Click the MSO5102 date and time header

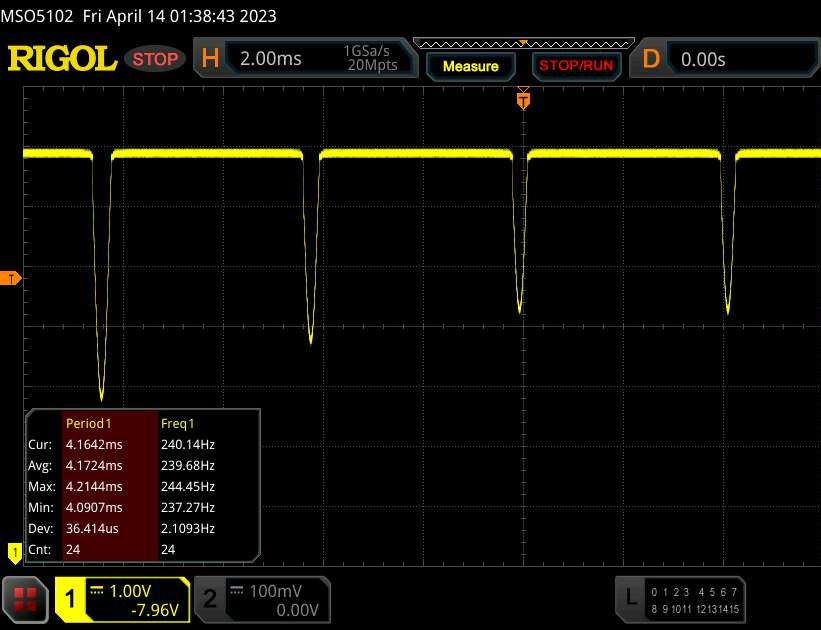(x=139, y=16)
